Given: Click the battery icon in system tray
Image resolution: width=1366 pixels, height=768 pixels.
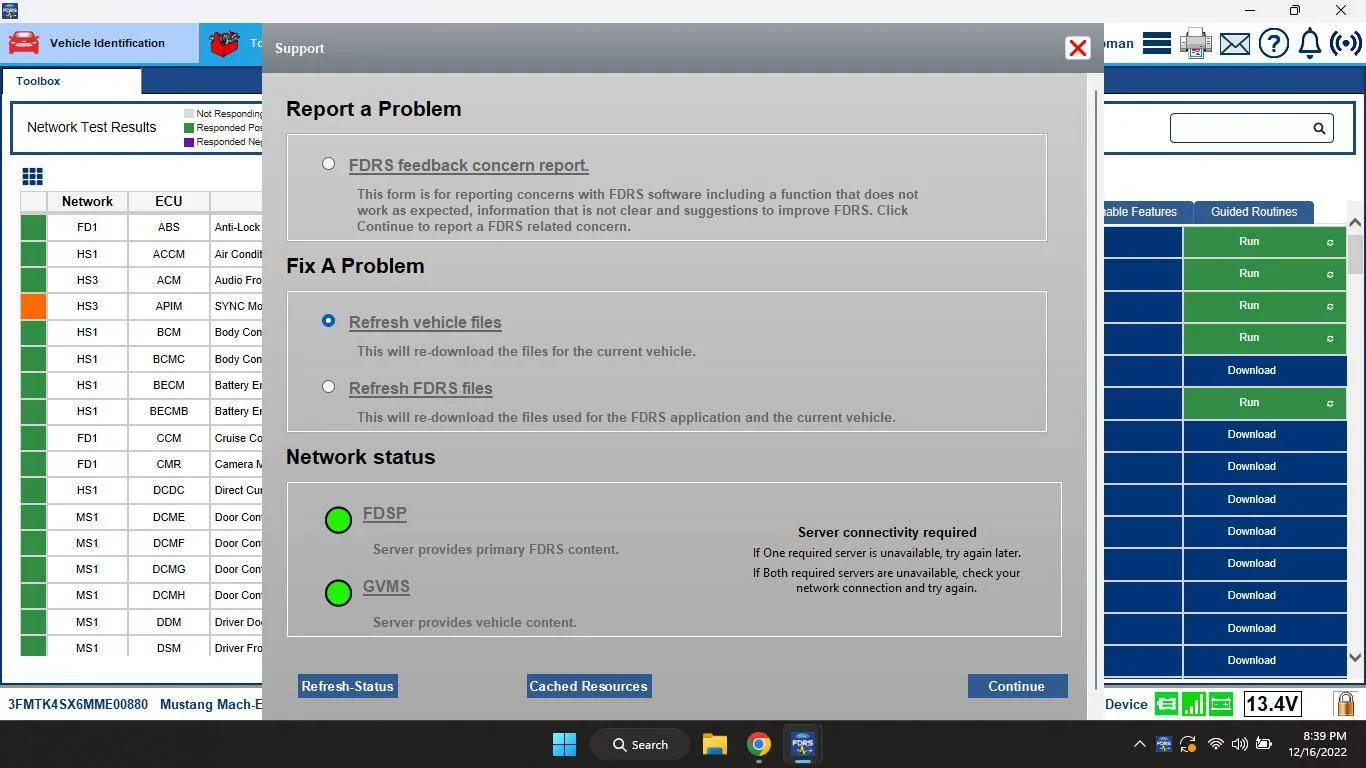Looking at the screenshot, I should [1263, 744].
